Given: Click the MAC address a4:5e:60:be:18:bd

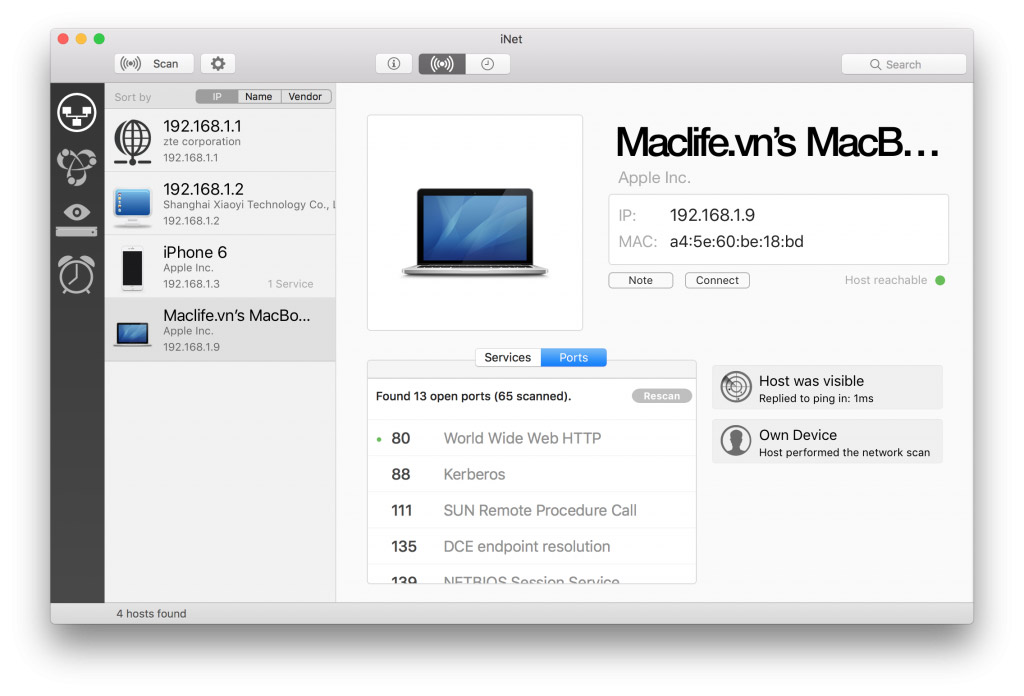Looking at the screenshot, I should click(737, 242).
